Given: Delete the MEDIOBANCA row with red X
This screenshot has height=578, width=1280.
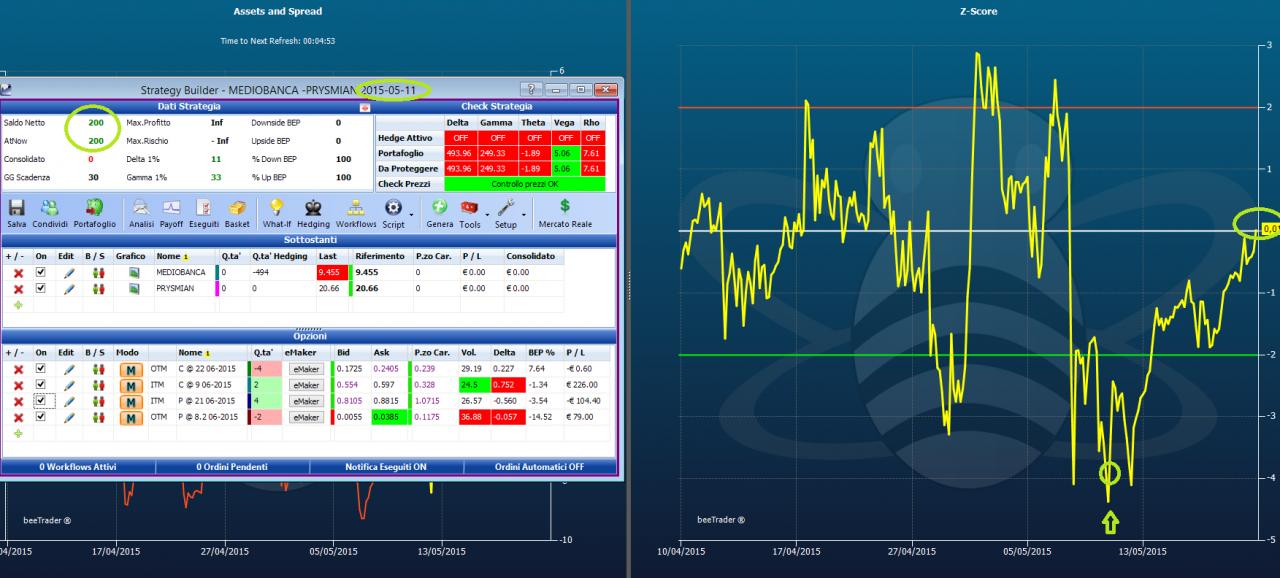Looking at the screenshot, I should [17, 272].
